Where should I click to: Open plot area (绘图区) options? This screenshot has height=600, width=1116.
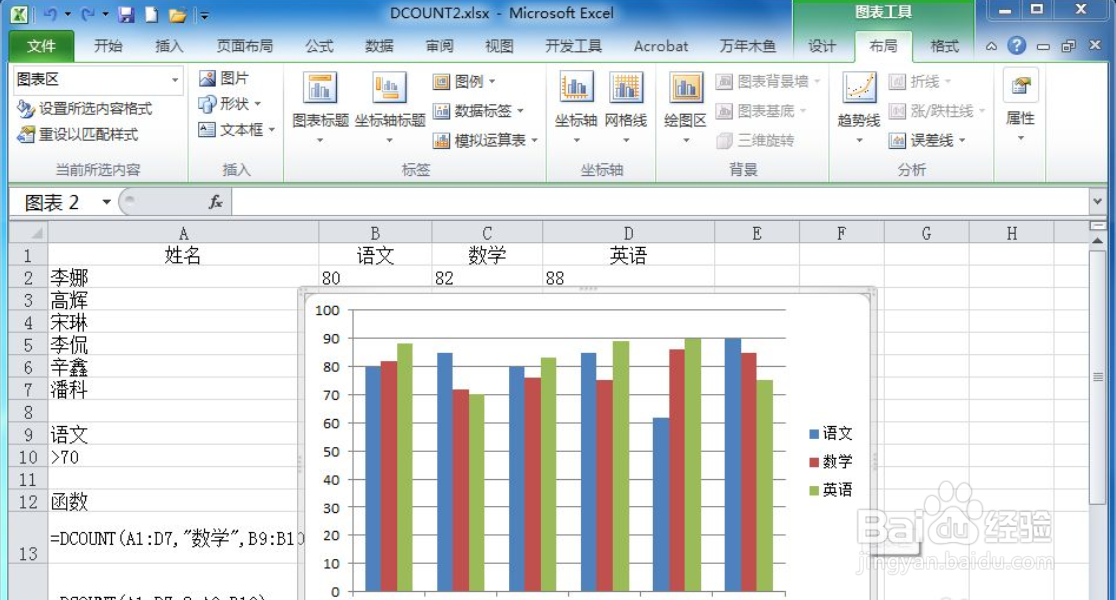coord(685,107)
